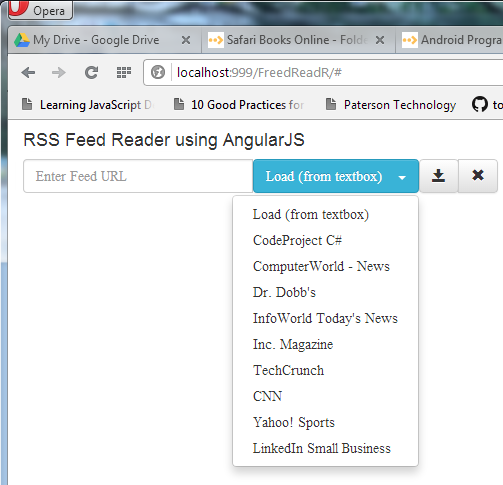Image resolution: width=503 pixels, height=485 pixels.
Task: Open the Paterson Technology bookmark
Action: click(391, 105)
